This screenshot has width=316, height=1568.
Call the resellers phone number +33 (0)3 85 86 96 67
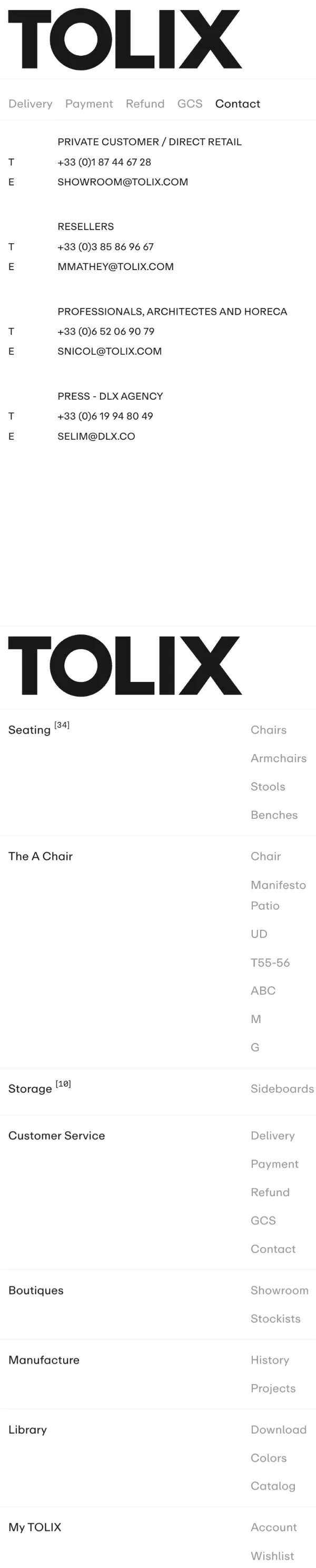click(x=105, y=246)
